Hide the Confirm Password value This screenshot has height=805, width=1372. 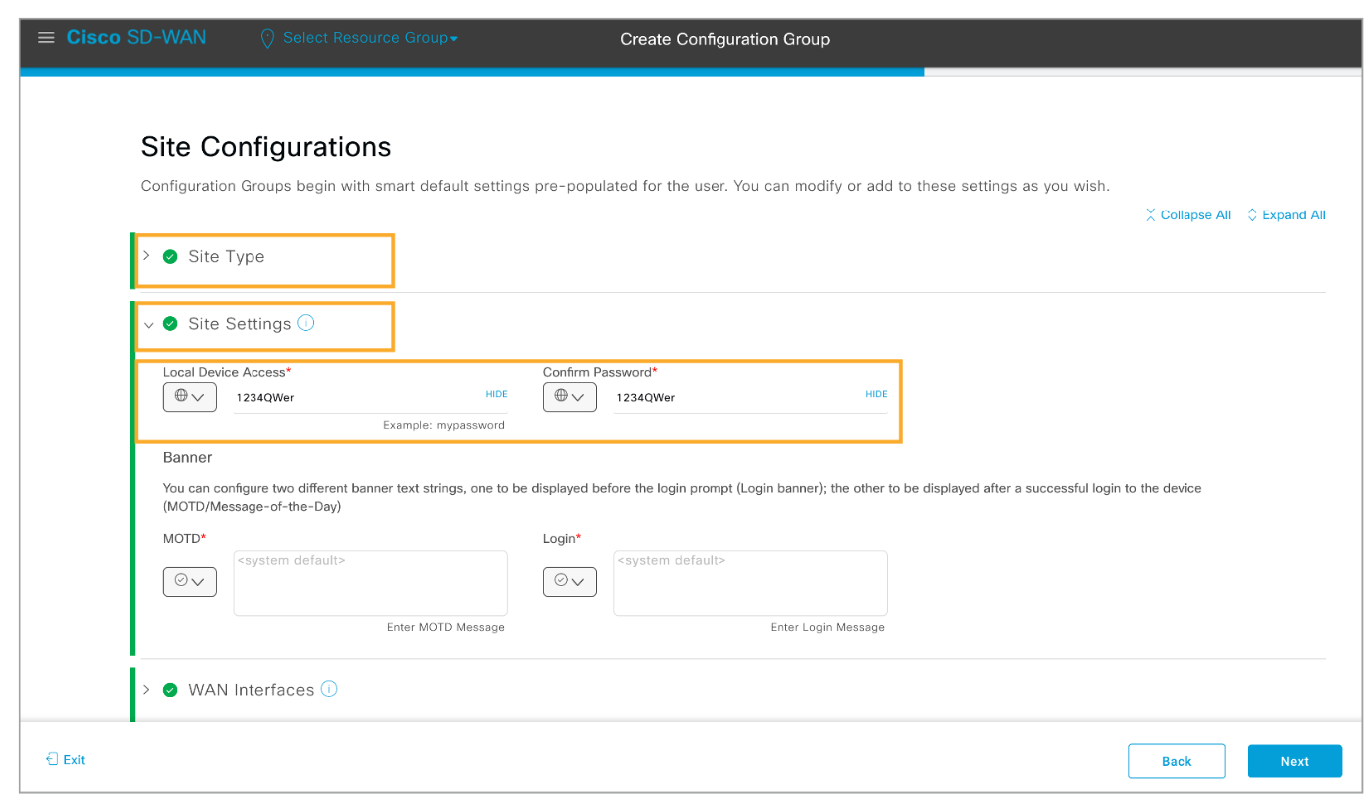point(876,394)
